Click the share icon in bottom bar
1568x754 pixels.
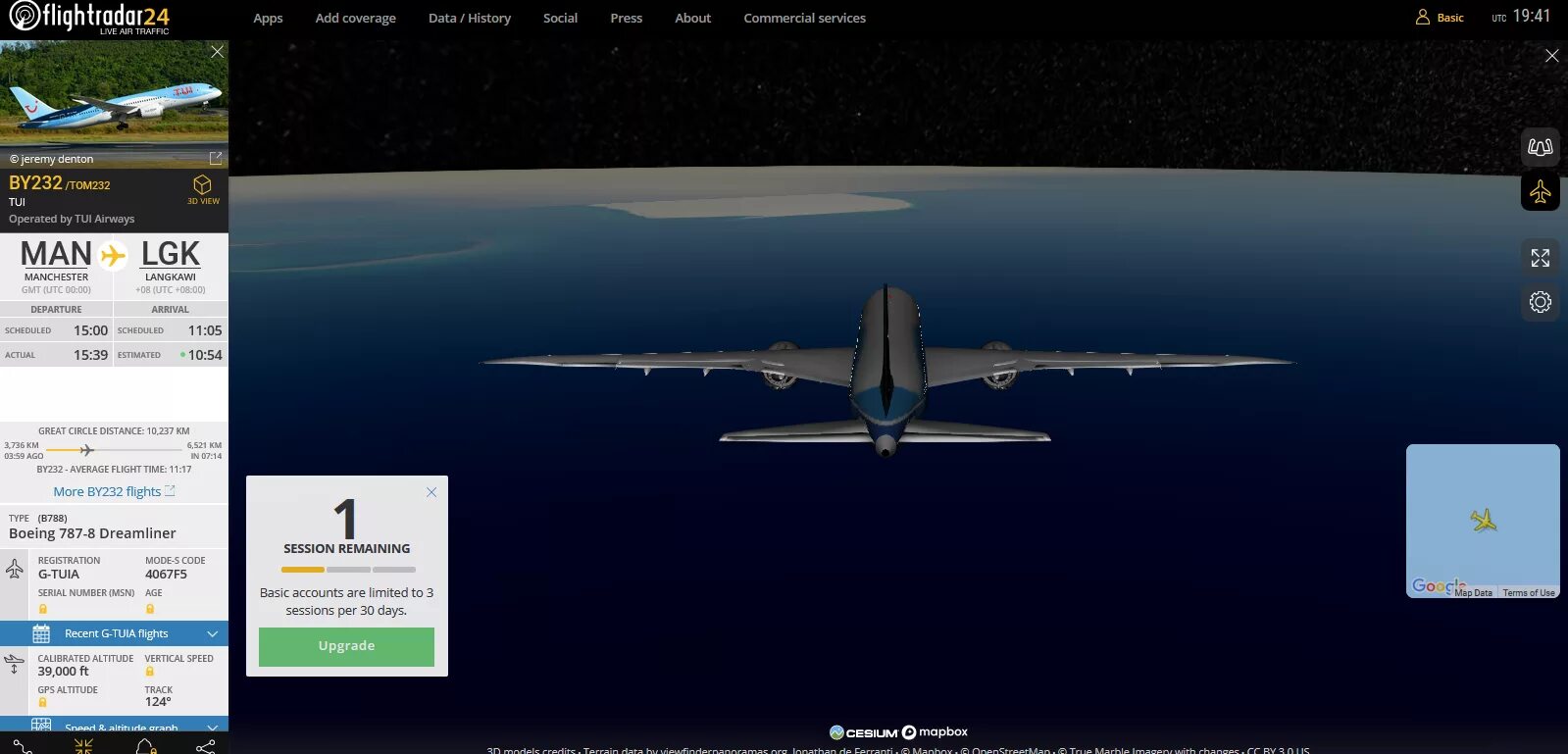(x=206, y=746)
